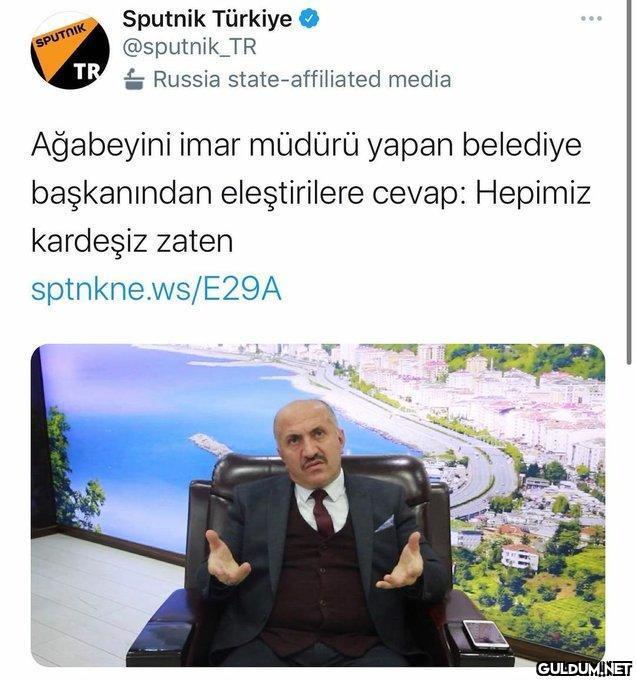This screenshot has width=636, height=680.
Task: Click the GULDUM.NET watermark
Action: point(584,668)
